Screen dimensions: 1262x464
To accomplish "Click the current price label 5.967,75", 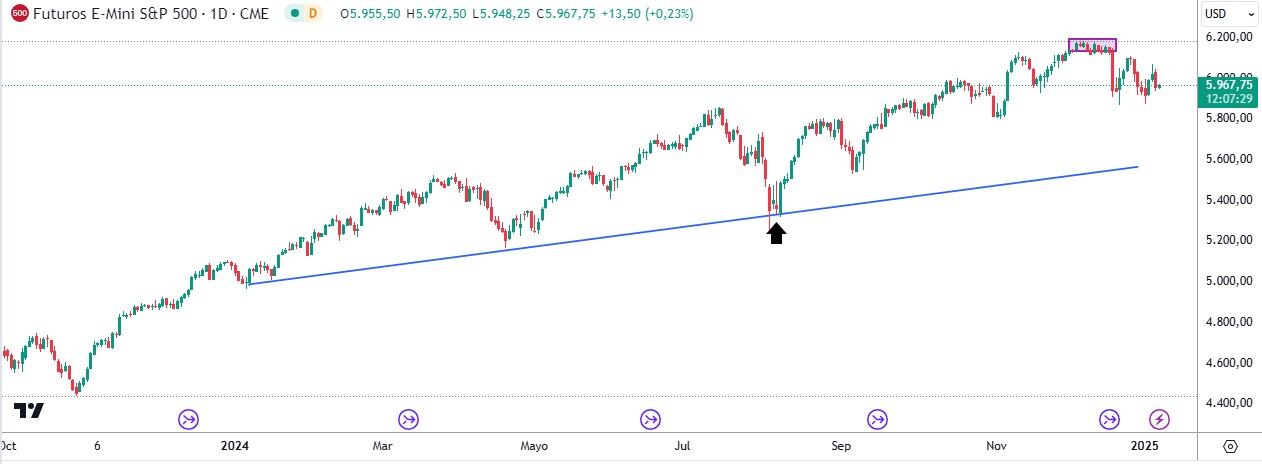I will pyautogui.click(x=1229, y=86).
